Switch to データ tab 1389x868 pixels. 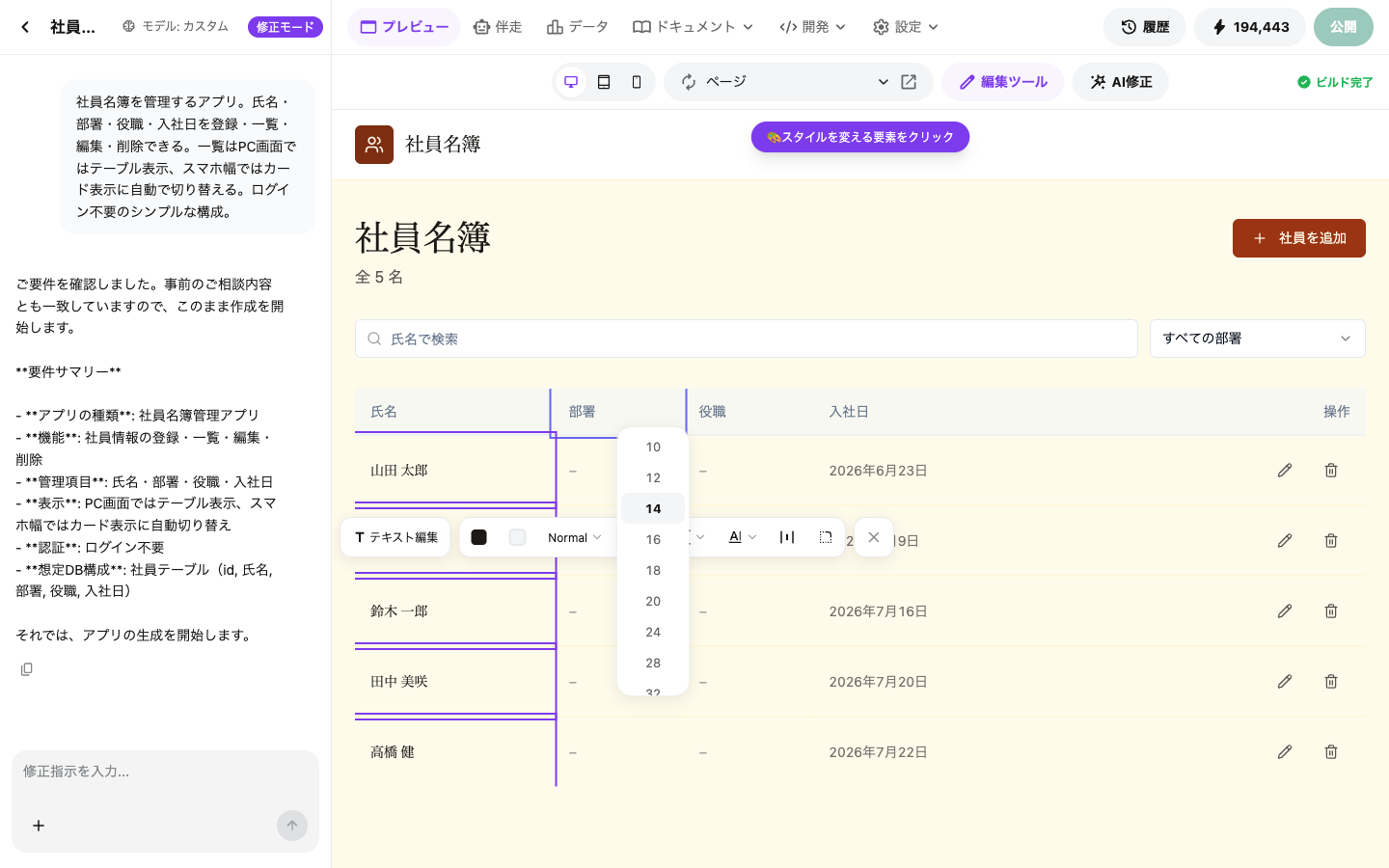point(577,27)
